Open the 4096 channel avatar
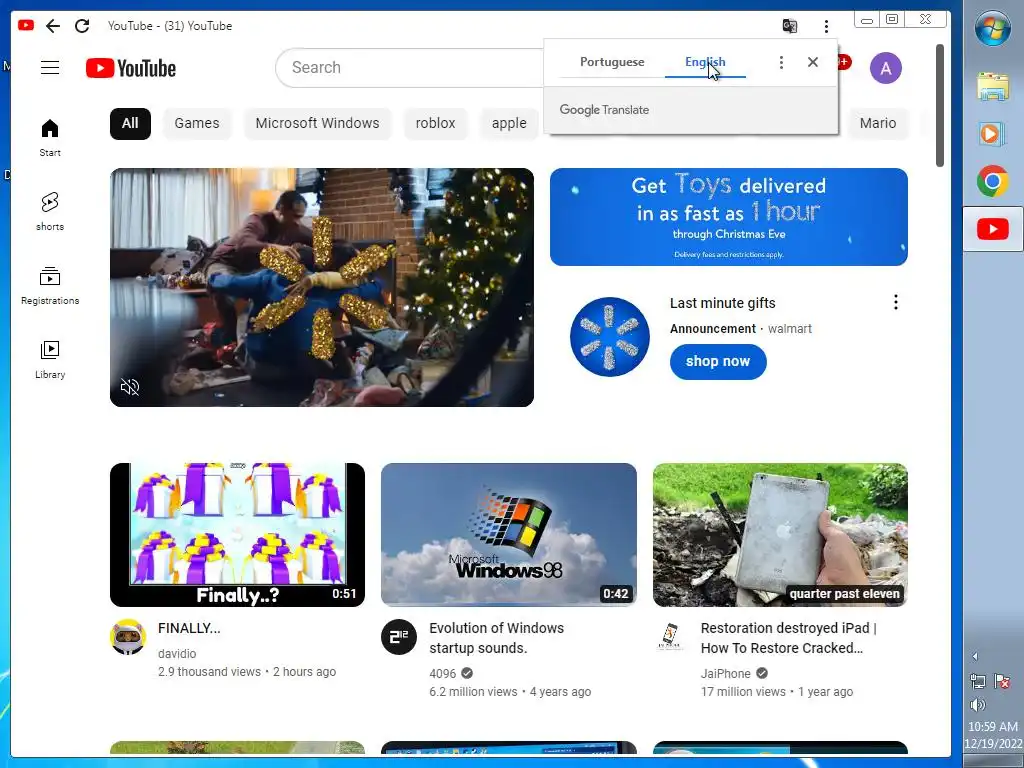 pyautogui.click(x=398, y=637)
